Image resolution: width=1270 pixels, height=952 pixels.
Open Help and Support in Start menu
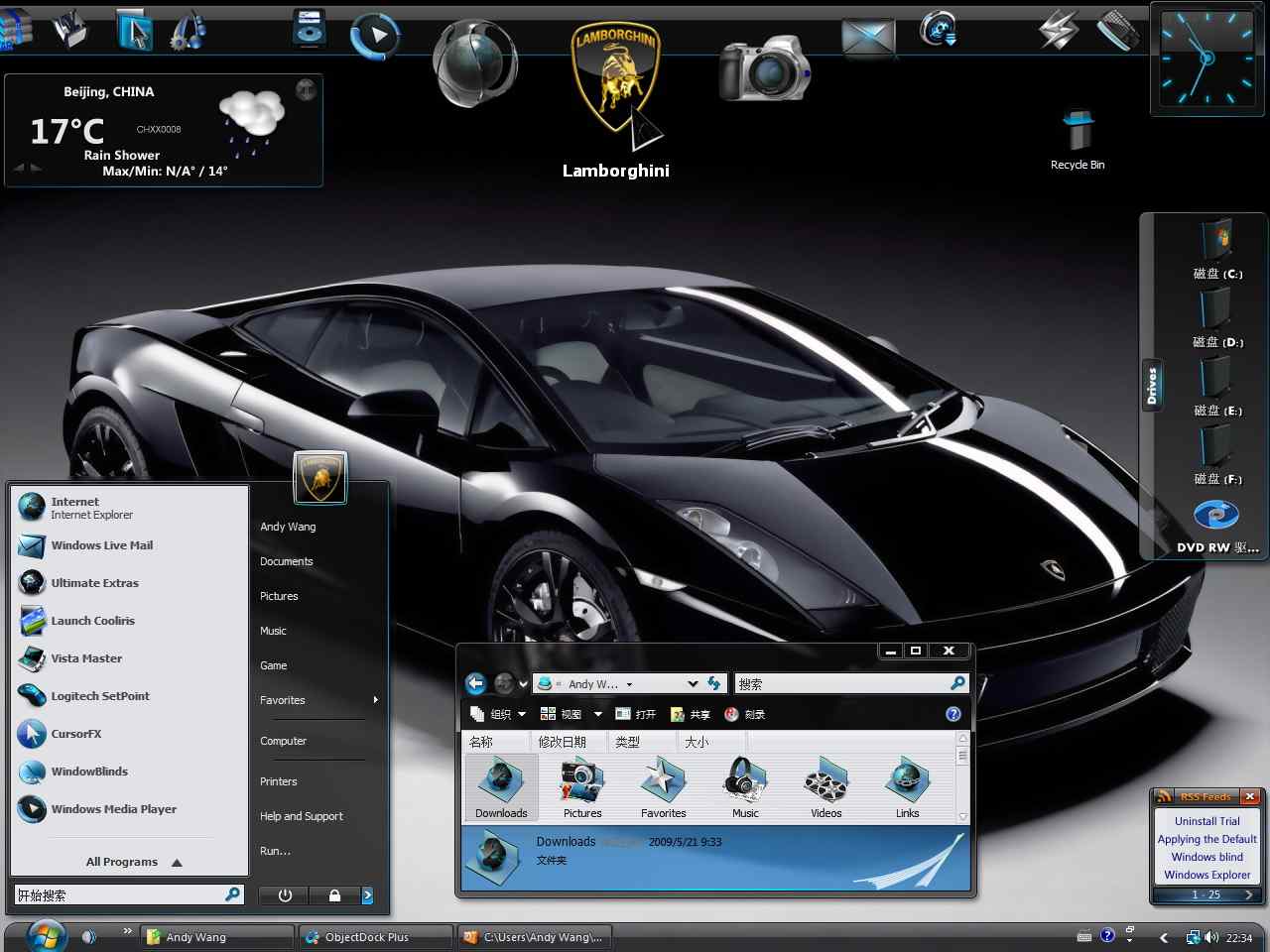[302, 816]
